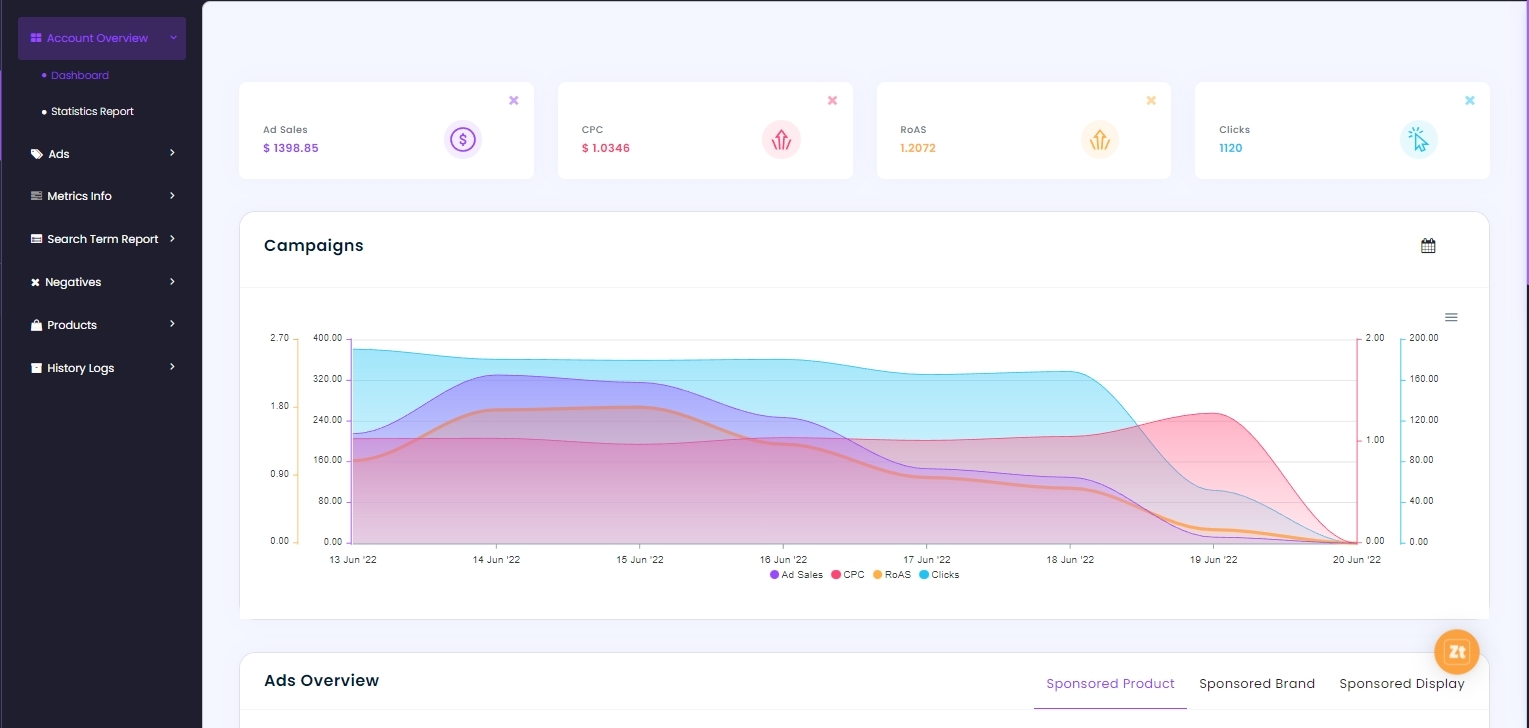The width and height of the screenshot is (1529, 728).
Task: Switch to the Sponsored Brand tab
Action: tap(1257, 683)
